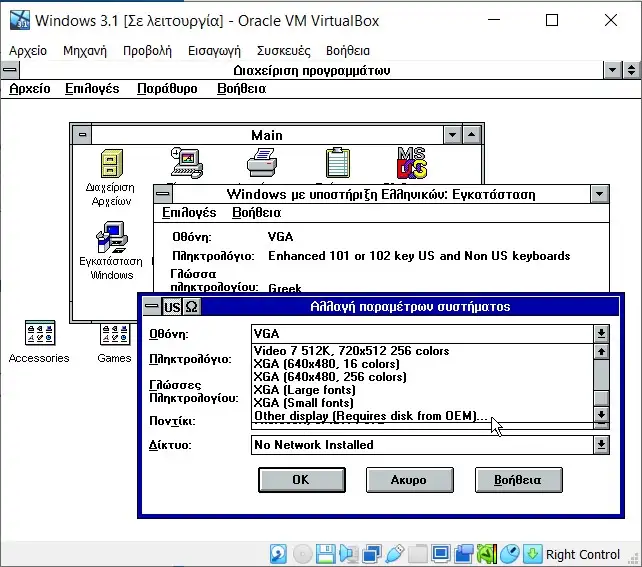Click the Δίκτυο field No Network Installed
This screenshot has height=567, width=642.
[x=422, y=445]
